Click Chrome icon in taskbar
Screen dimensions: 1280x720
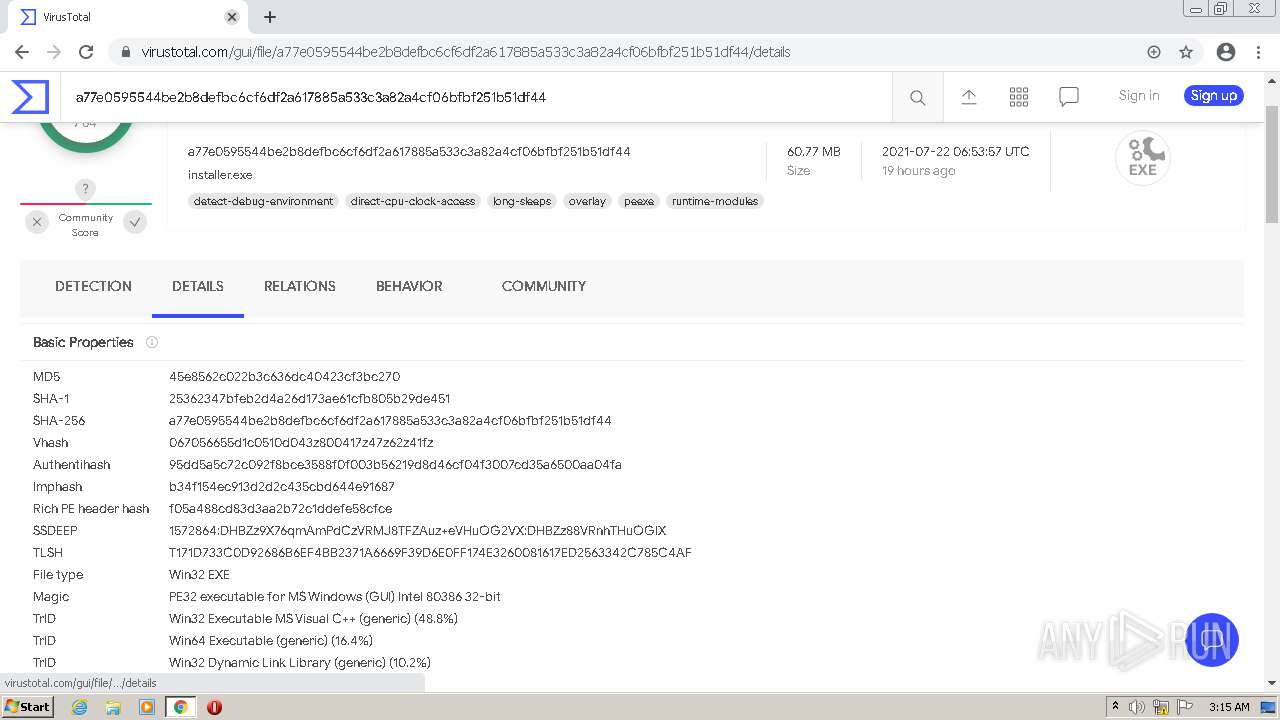coord(180,707)
